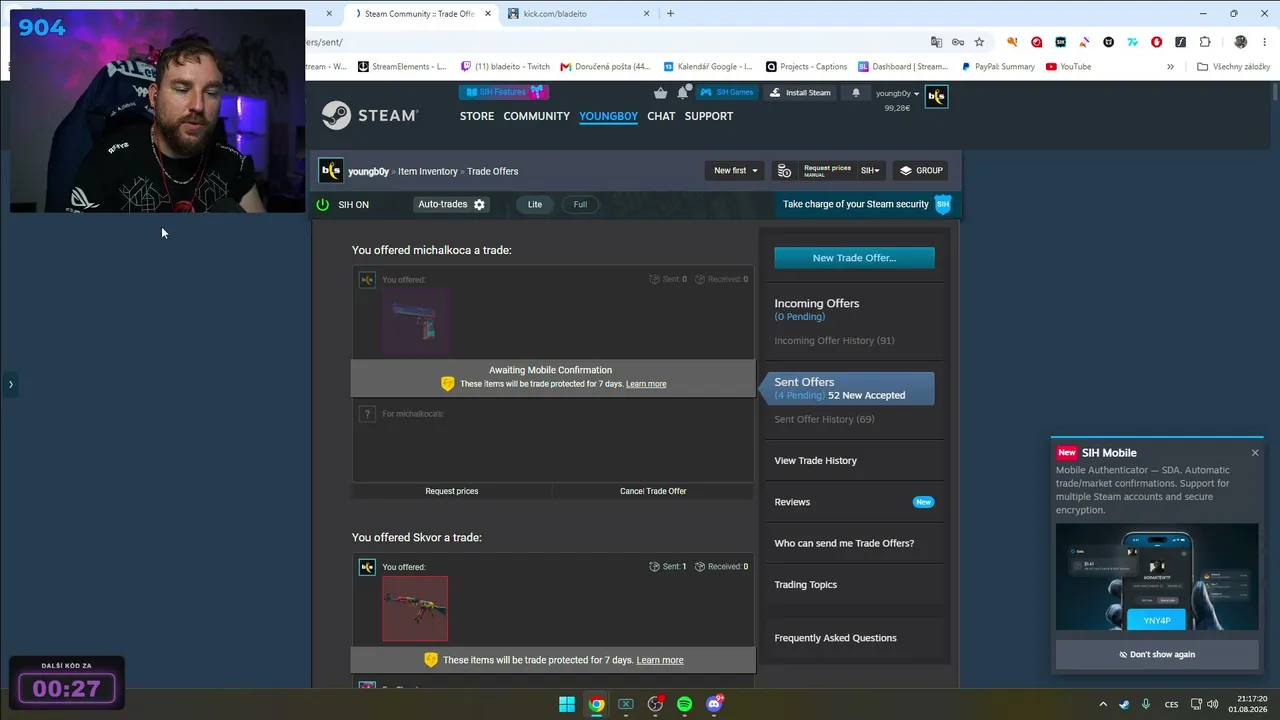Show more bookmarks chevron
This screenshot has height=720, width=1280.
[x=1170, y=67]
